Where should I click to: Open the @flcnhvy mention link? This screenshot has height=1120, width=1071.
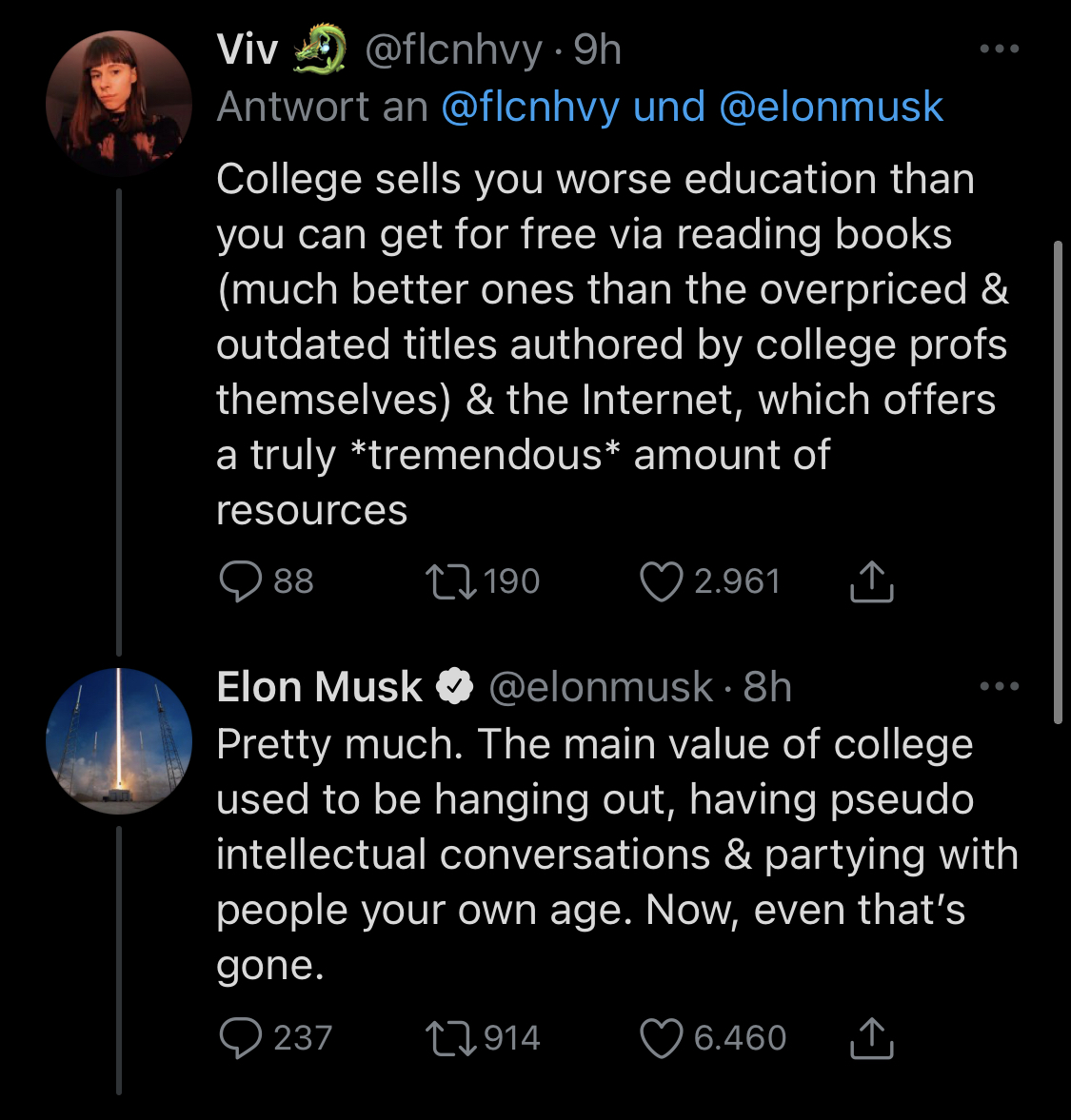pyautogui.click(x=530, y=107)
